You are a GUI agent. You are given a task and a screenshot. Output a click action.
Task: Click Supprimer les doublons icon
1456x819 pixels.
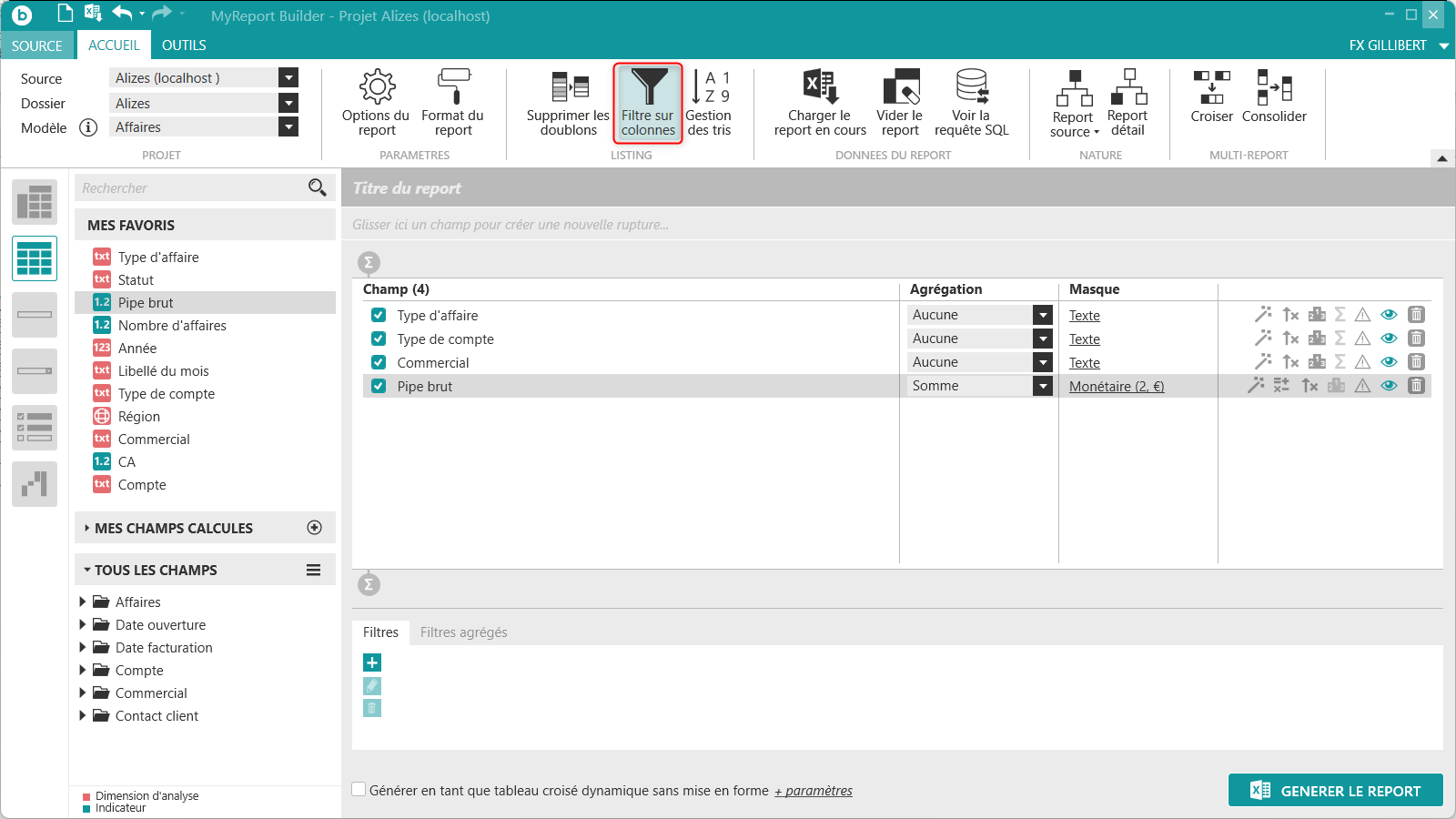coord(570,87)
